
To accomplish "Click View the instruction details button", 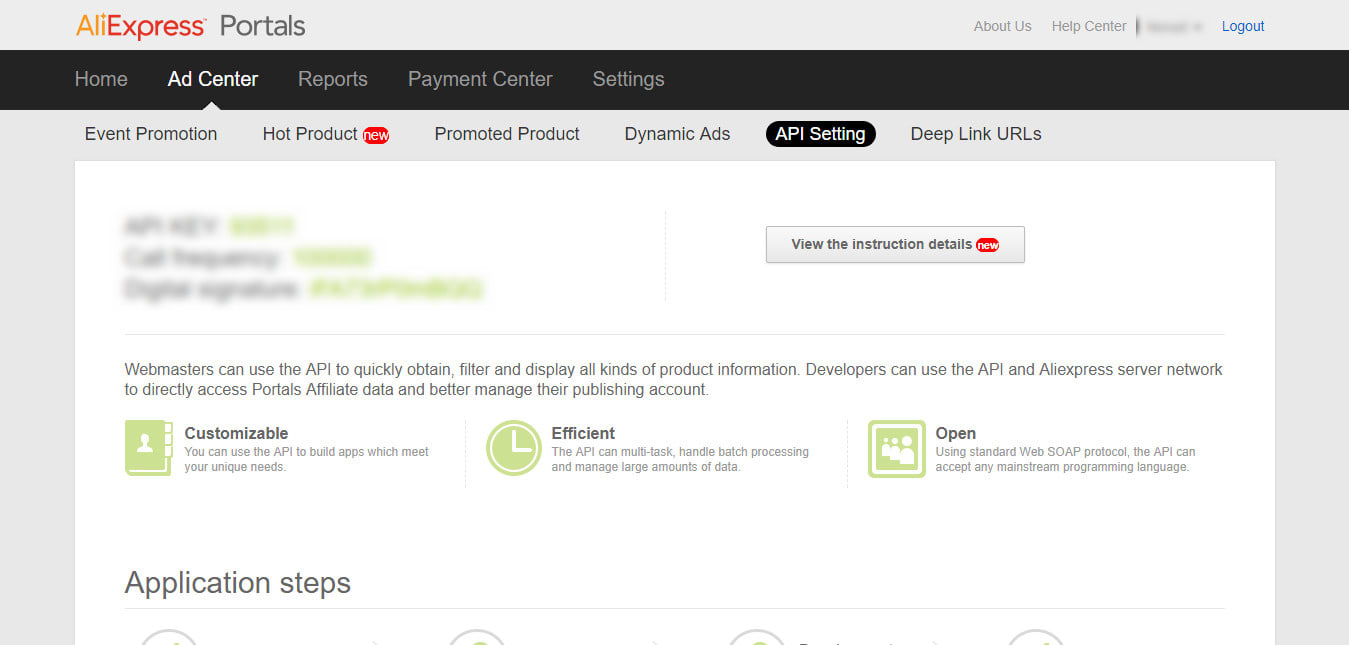I will [x=895, y=244].
